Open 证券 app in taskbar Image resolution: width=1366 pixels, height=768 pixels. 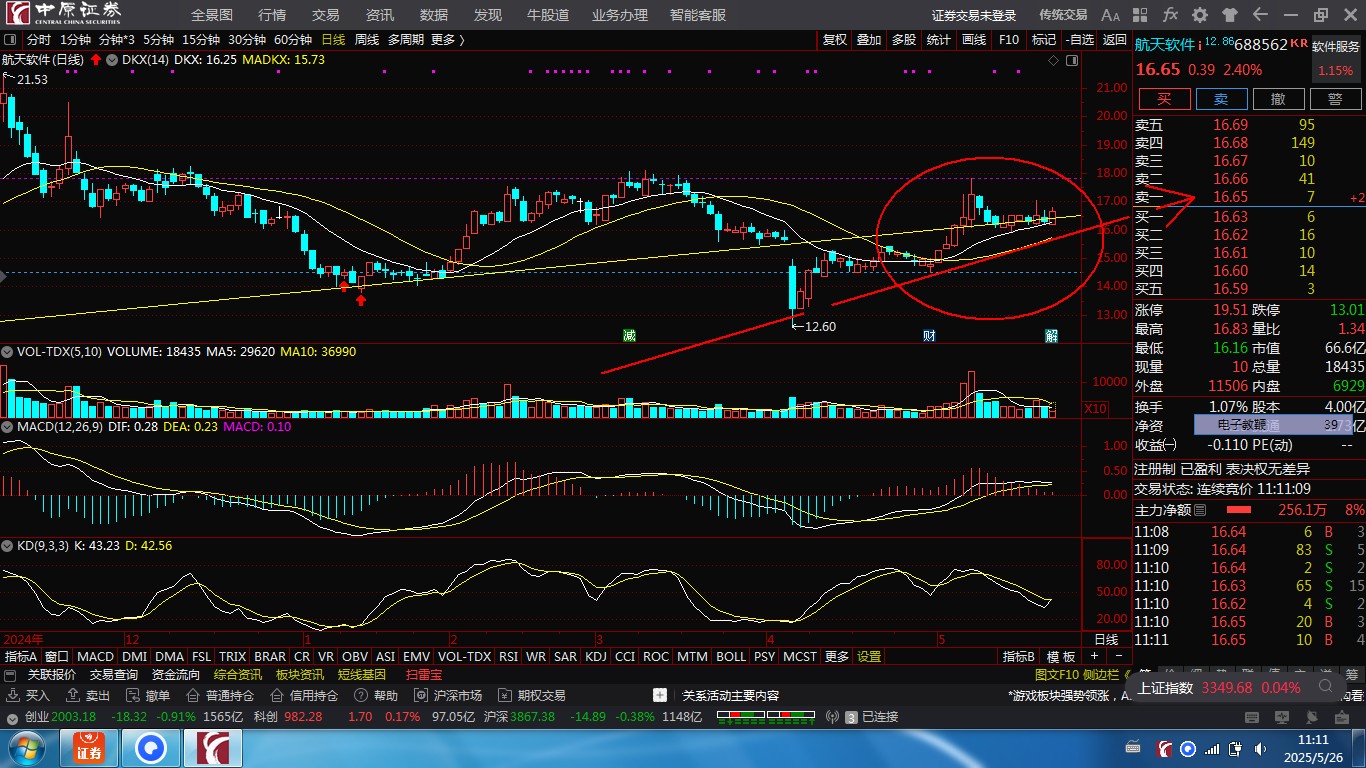(89, 749)
